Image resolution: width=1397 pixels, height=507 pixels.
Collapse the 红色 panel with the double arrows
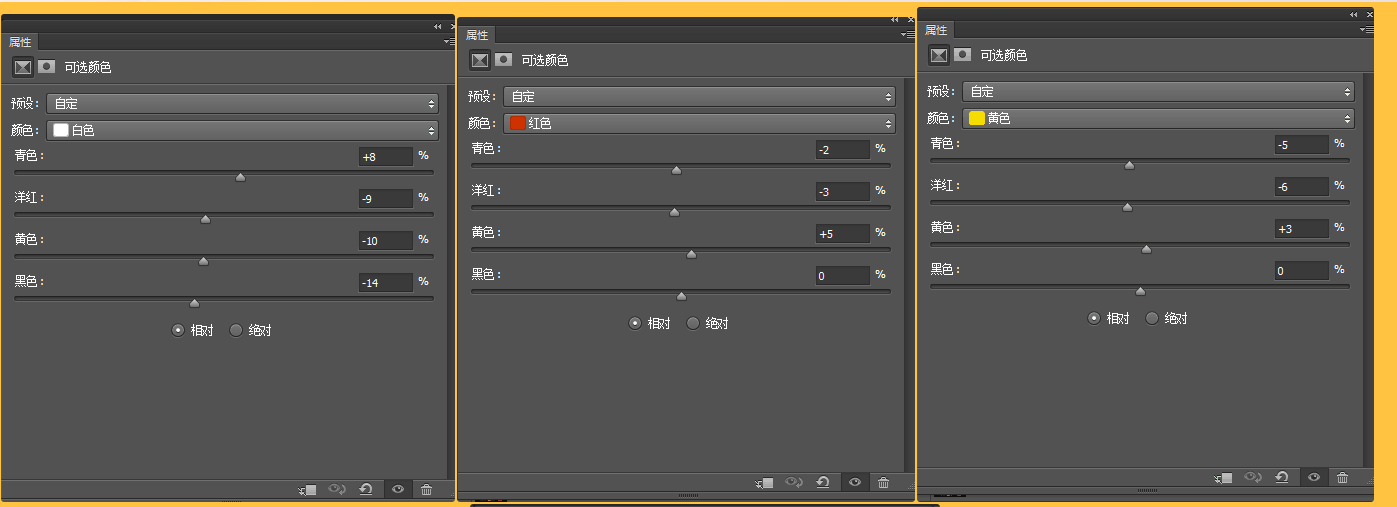pyautogui.click(x=895, y=19)
